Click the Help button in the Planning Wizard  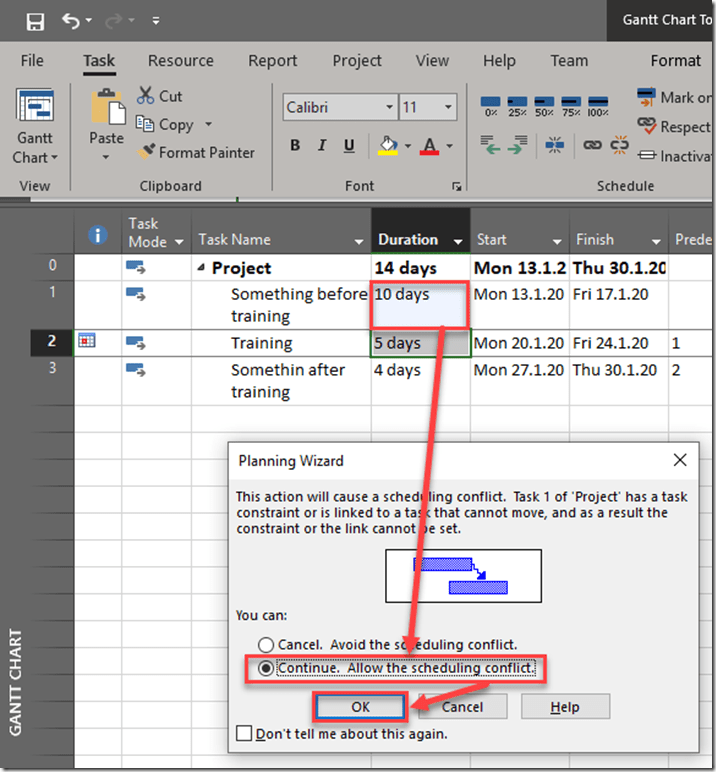pyautogui.click(x=565, y=707)
